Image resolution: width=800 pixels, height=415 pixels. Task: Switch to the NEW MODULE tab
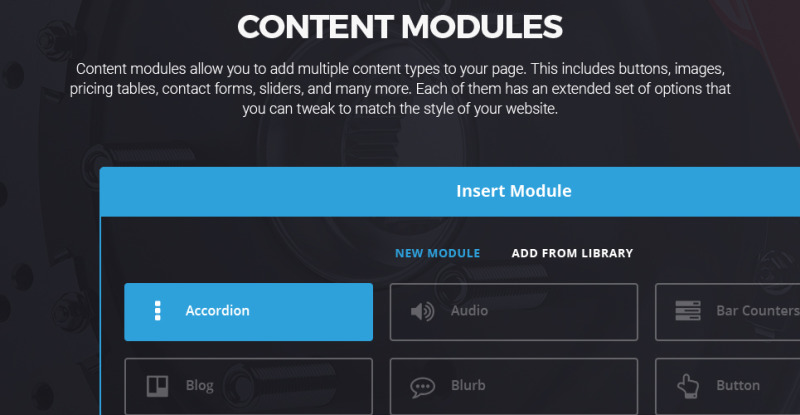pyautogui.click(x=437, y=253)
